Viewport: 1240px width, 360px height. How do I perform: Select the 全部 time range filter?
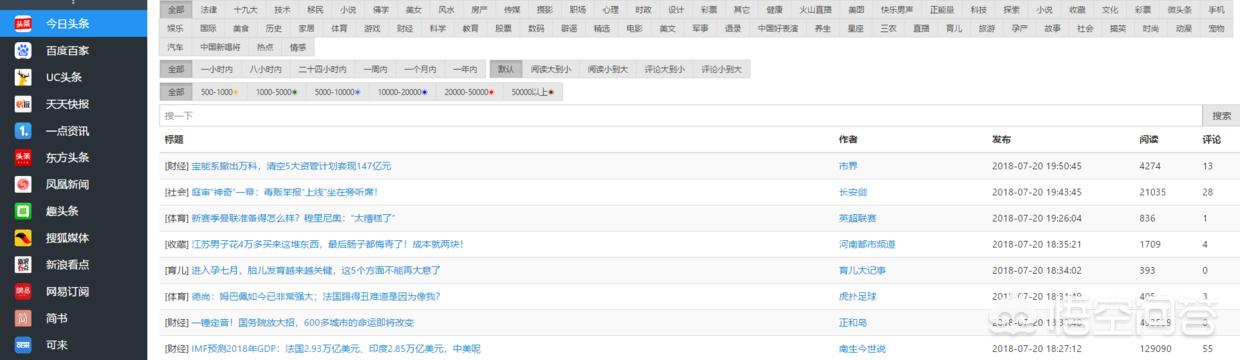(176, 70)
